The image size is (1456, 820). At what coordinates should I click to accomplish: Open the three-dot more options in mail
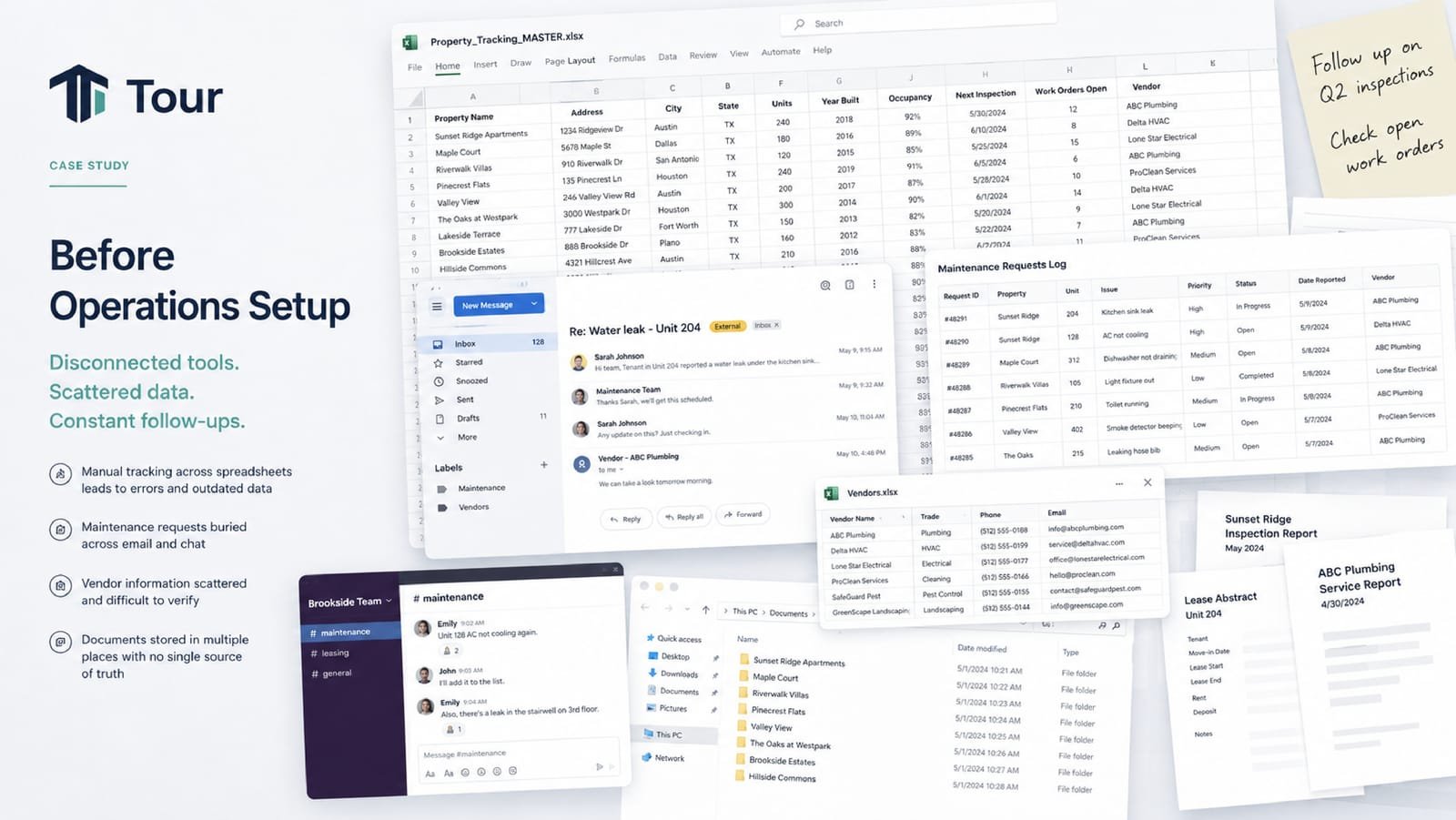[875, 284]
